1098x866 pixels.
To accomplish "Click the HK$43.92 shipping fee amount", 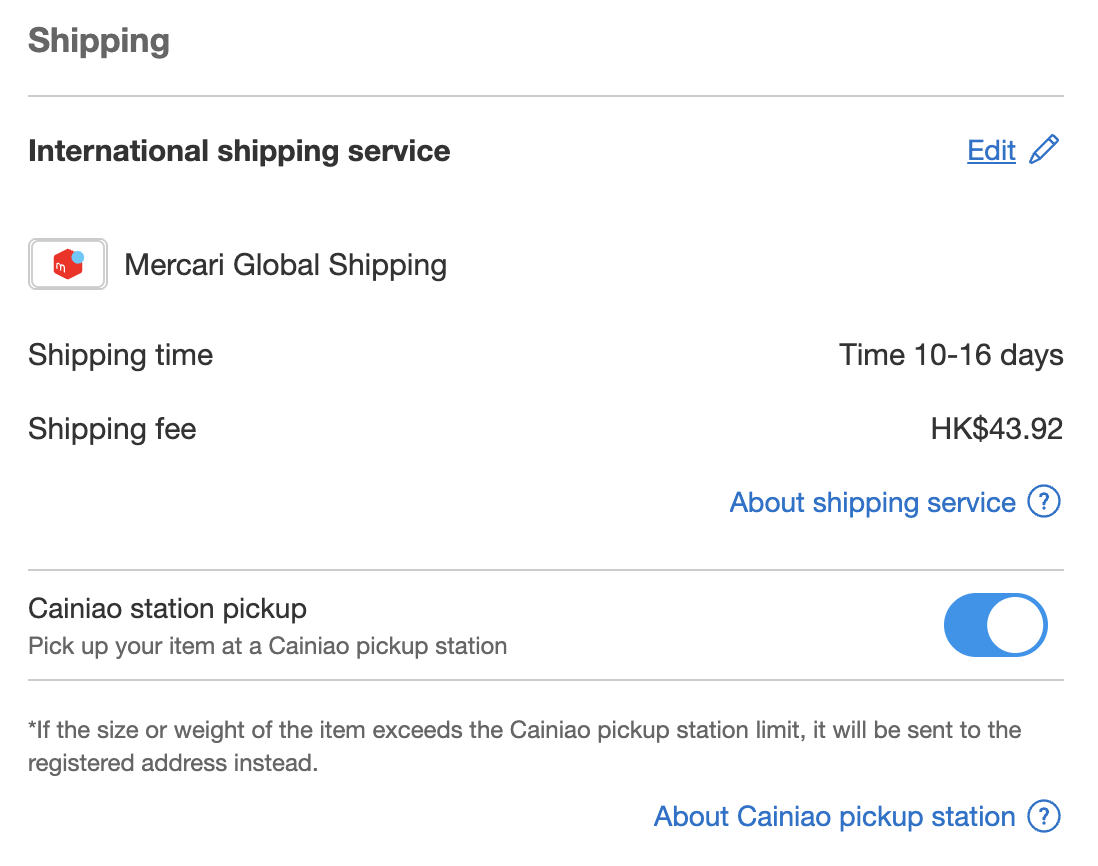I will 996,428.
